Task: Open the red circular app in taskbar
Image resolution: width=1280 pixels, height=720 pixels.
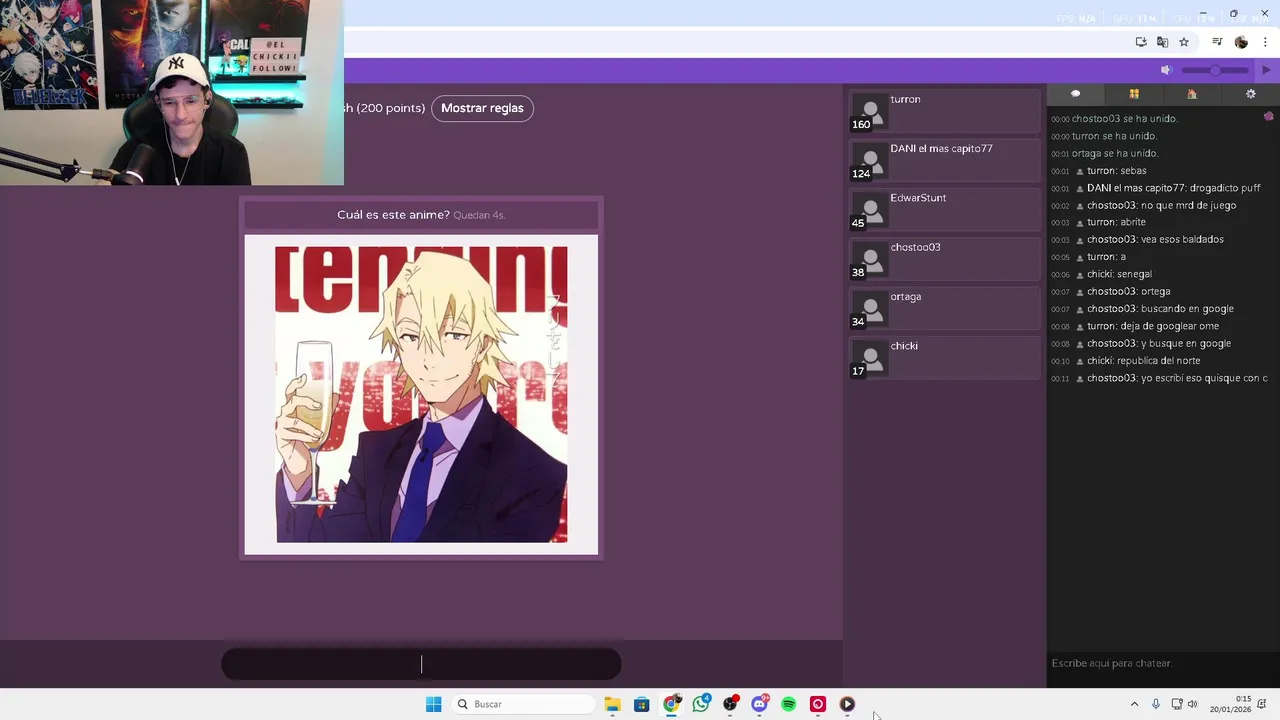Action: coord(818,704)
